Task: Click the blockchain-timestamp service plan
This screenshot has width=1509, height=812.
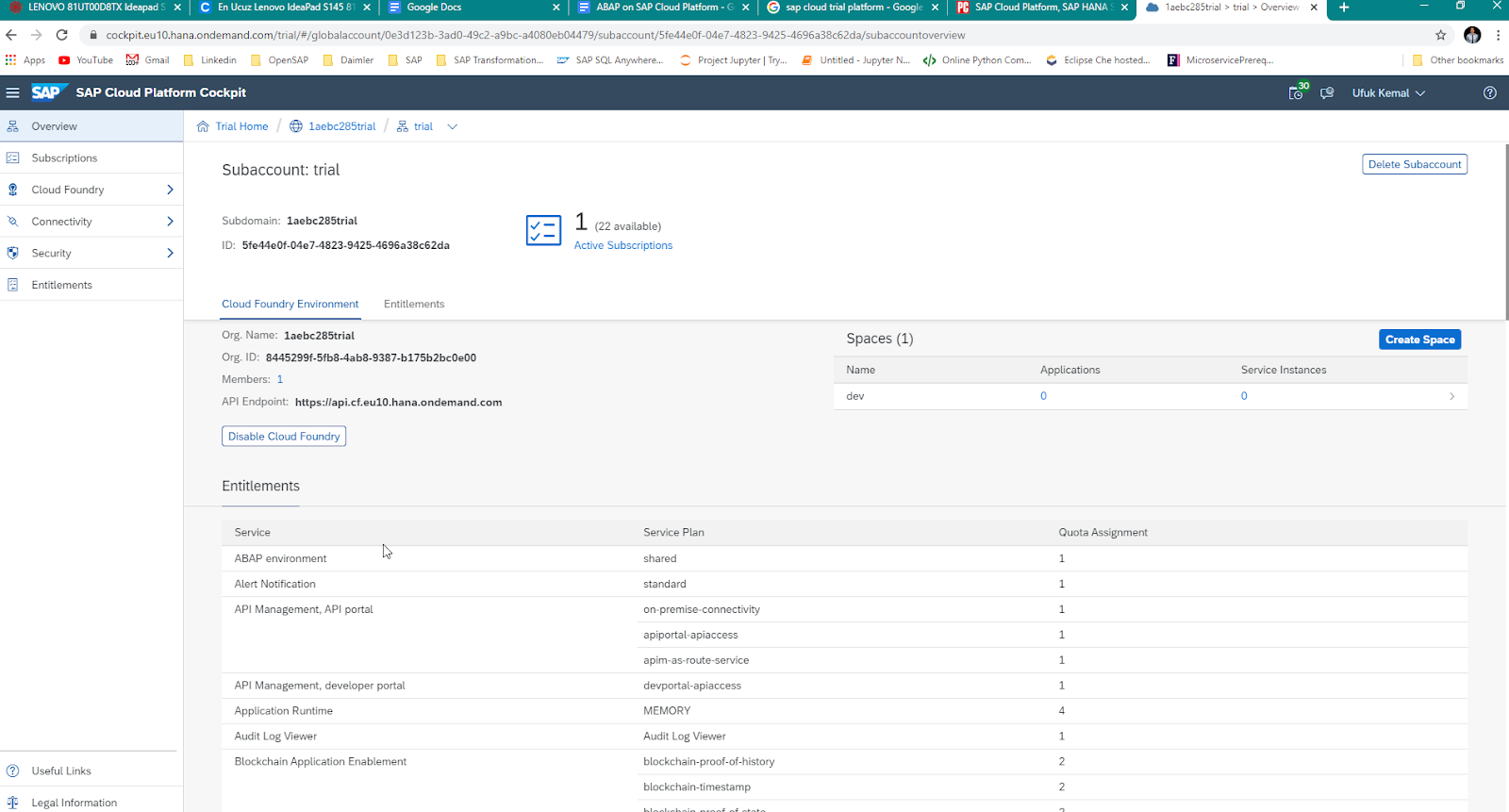Action: pos(697,787)
